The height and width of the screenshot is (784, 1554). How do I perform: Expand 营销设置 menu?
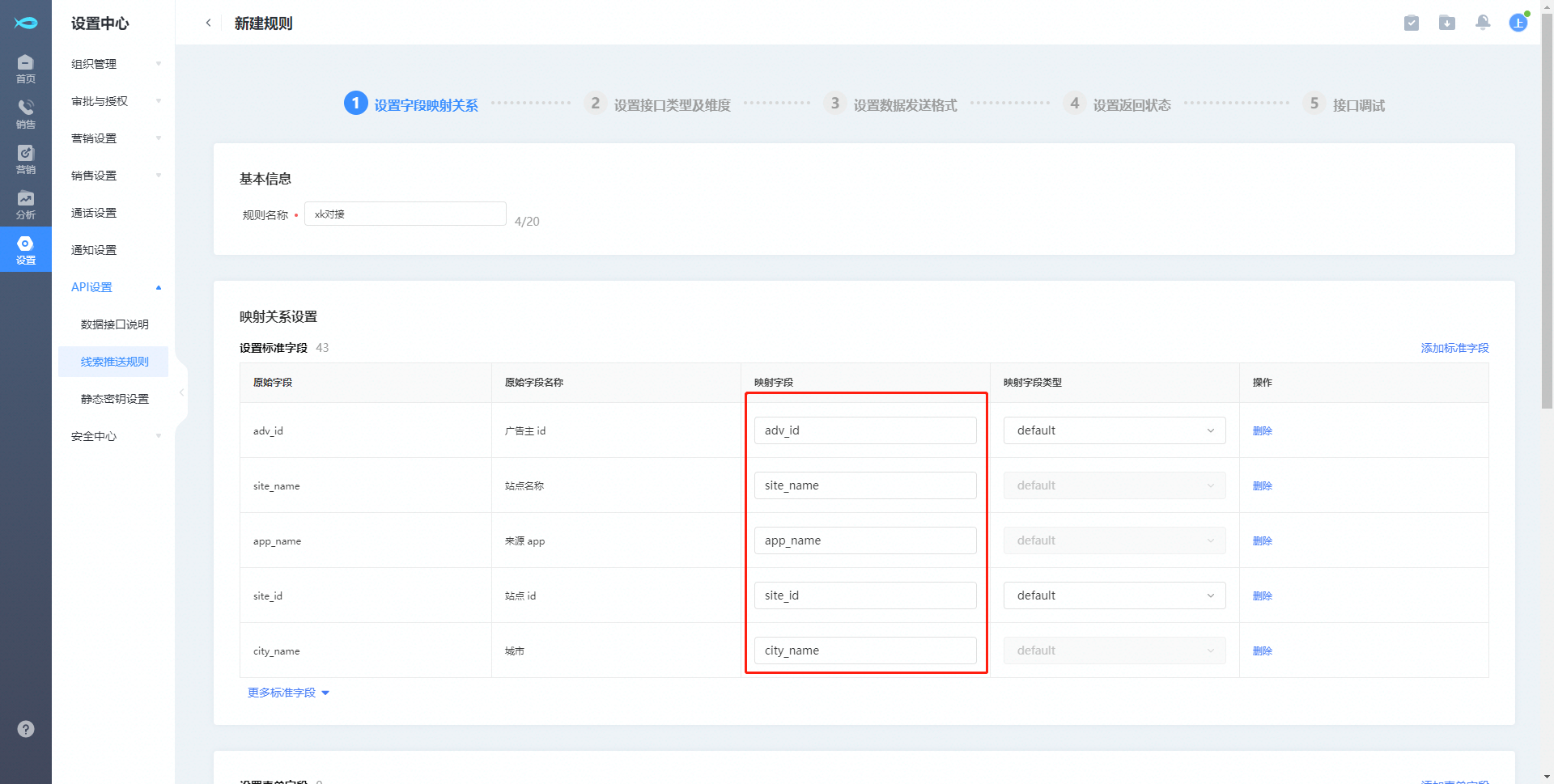click(x=117, y=138)
